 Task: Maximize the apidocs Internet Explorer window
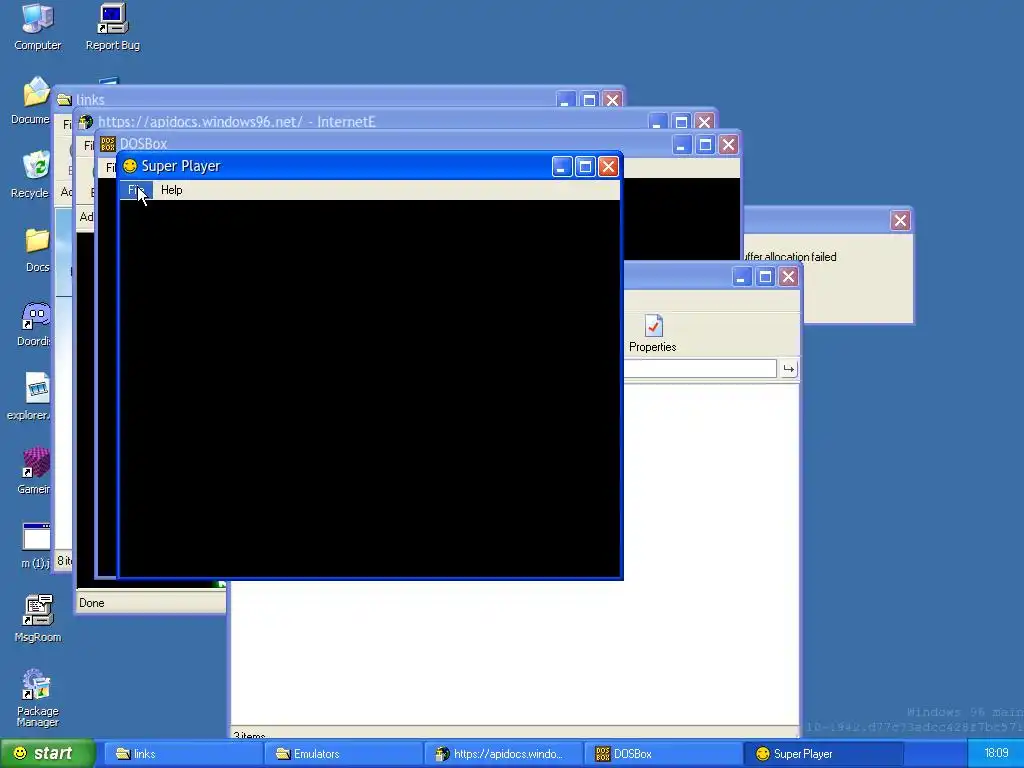pyautogui.click(x=681, y=121)
